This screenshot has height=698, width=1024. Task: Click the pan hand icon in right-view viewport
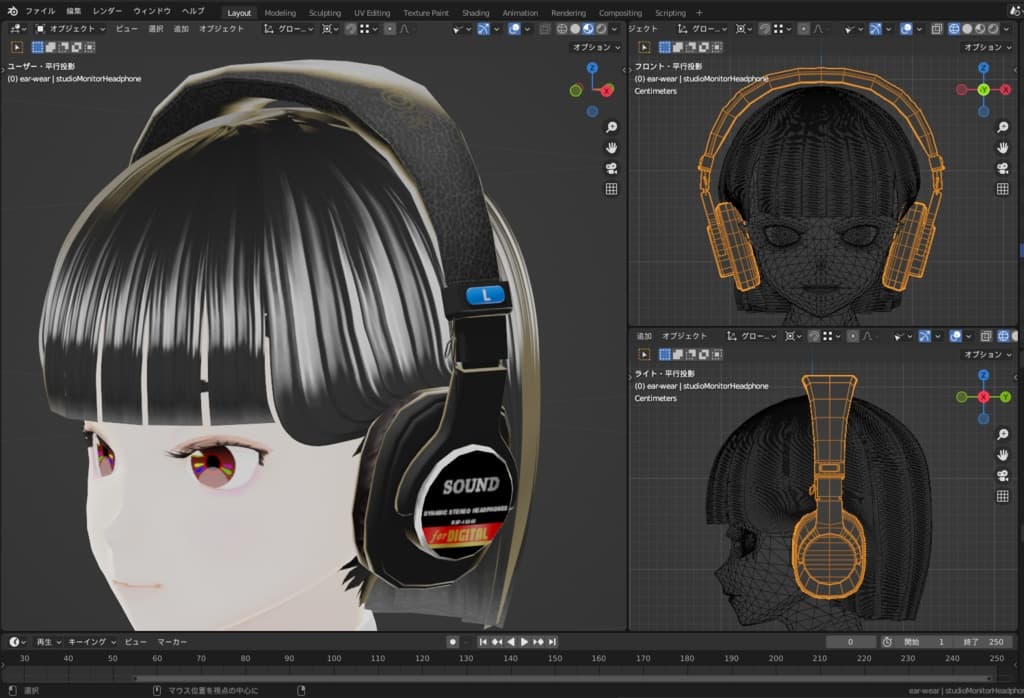click(x=1002, y=455)
